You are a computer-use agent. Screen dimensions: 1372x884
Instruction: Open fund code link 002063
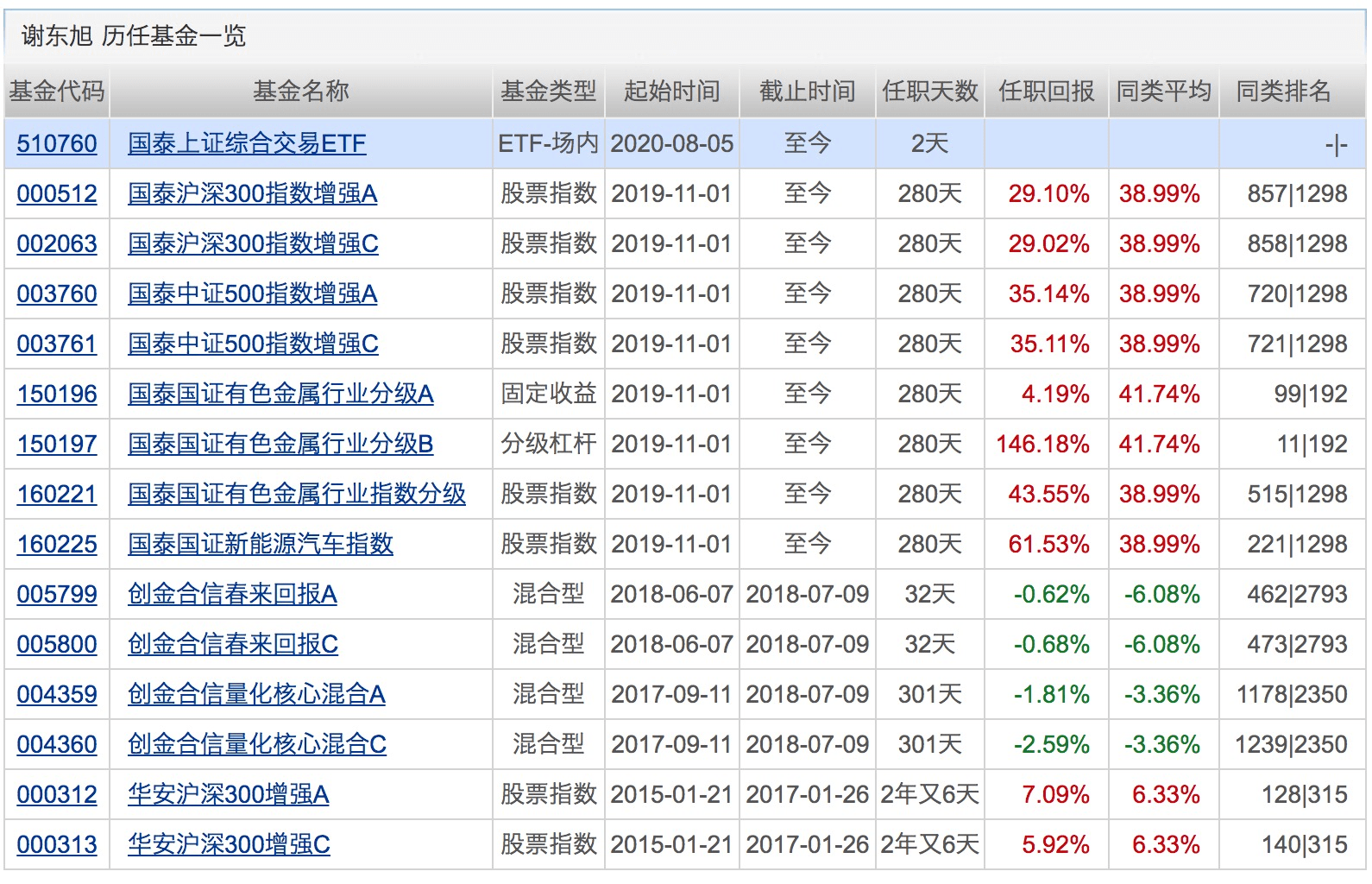tap(57, 243)
